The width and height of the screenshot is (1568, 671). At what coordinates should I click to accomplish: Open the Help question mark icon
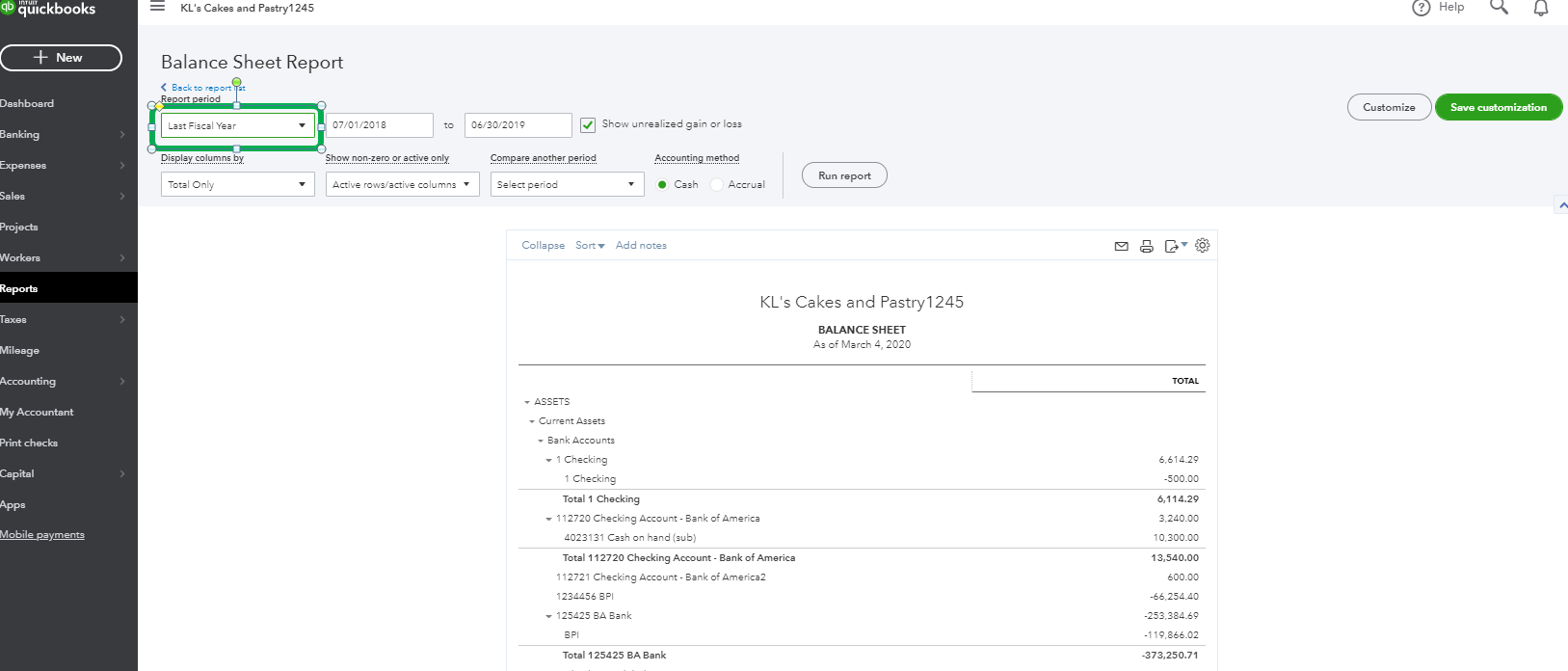coord(1421,8)
